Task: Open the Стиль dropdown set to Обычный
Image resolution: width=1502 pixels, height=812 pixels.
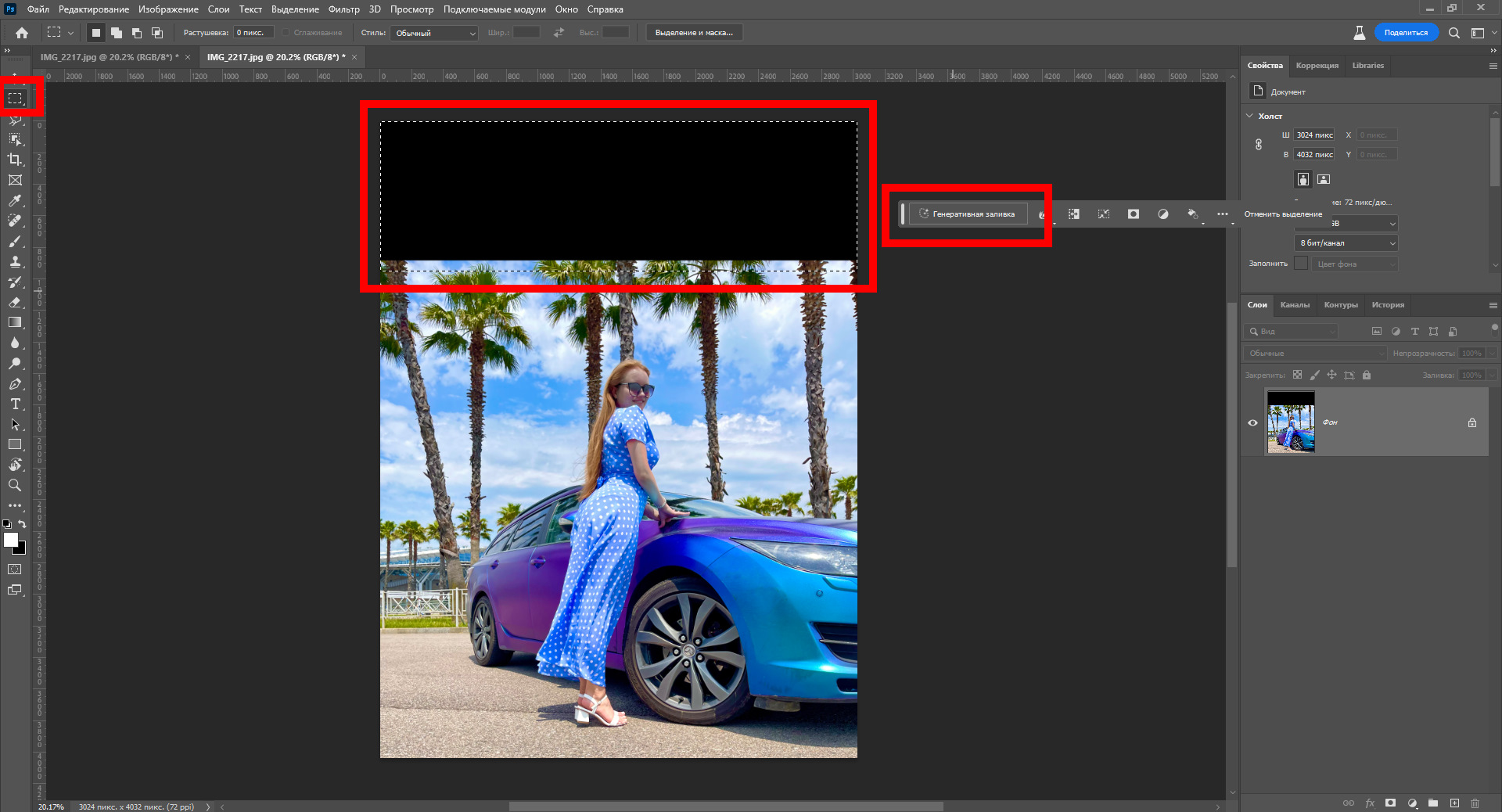Action: point(434,33)
